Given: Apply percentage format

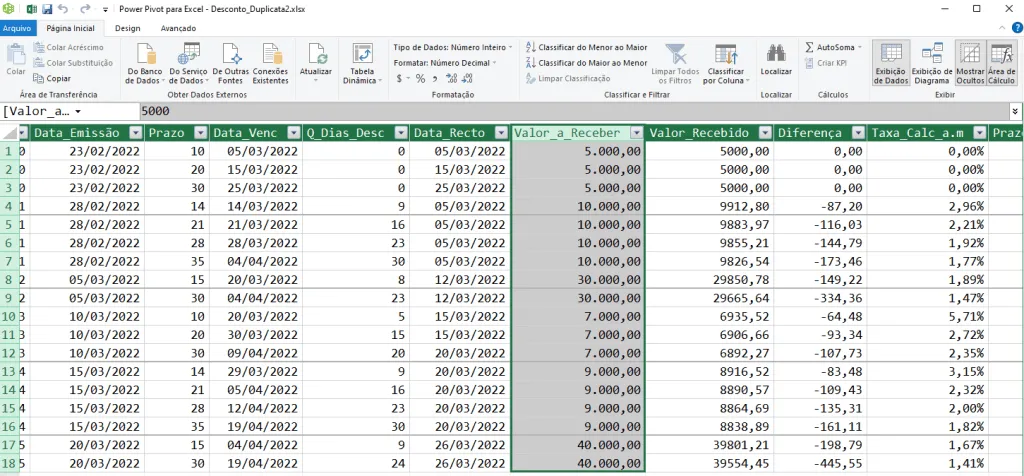Looking at the screenshot, I should [x=420, y=78].
